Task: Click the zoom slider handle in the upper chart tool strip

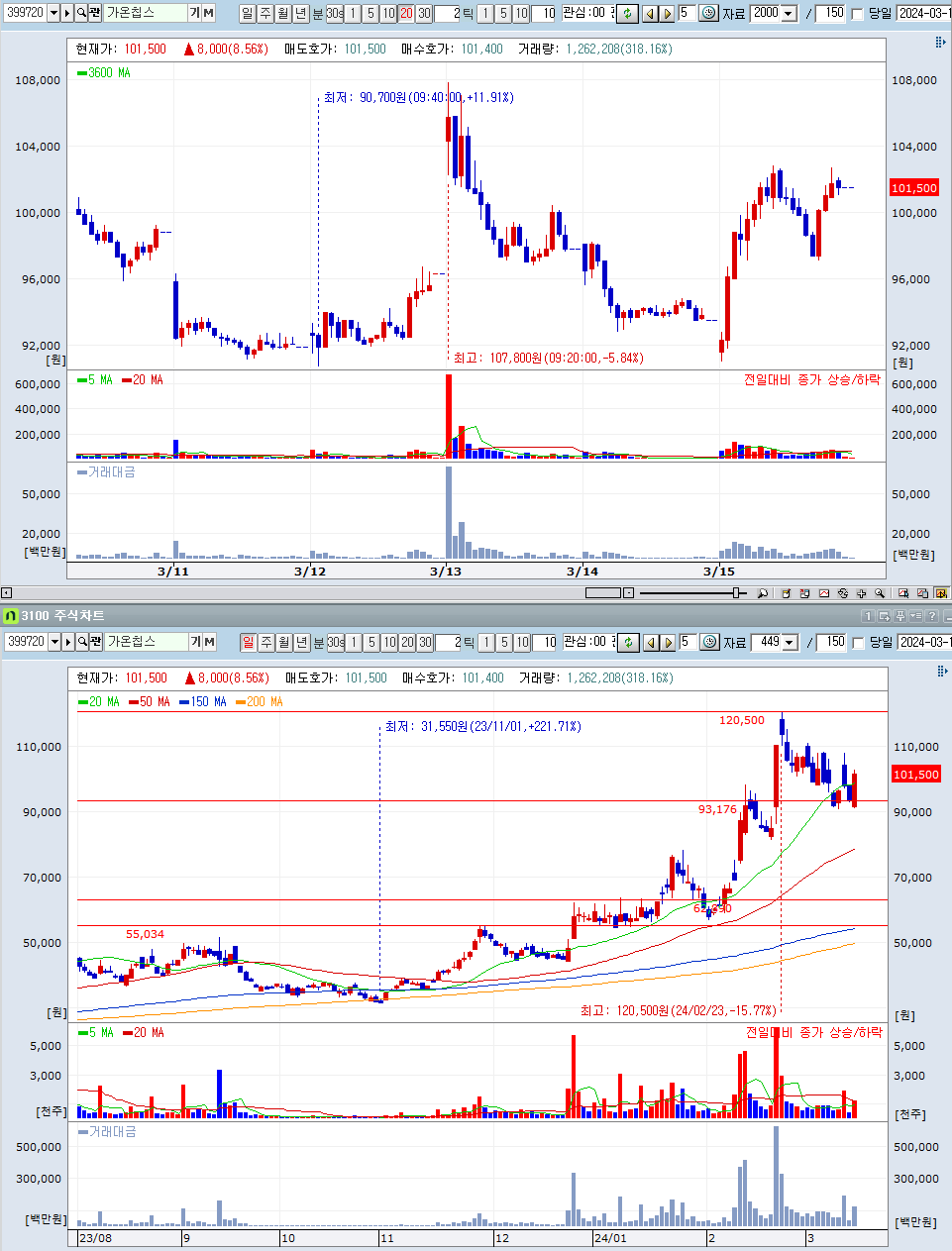Action: click(737, 593)
